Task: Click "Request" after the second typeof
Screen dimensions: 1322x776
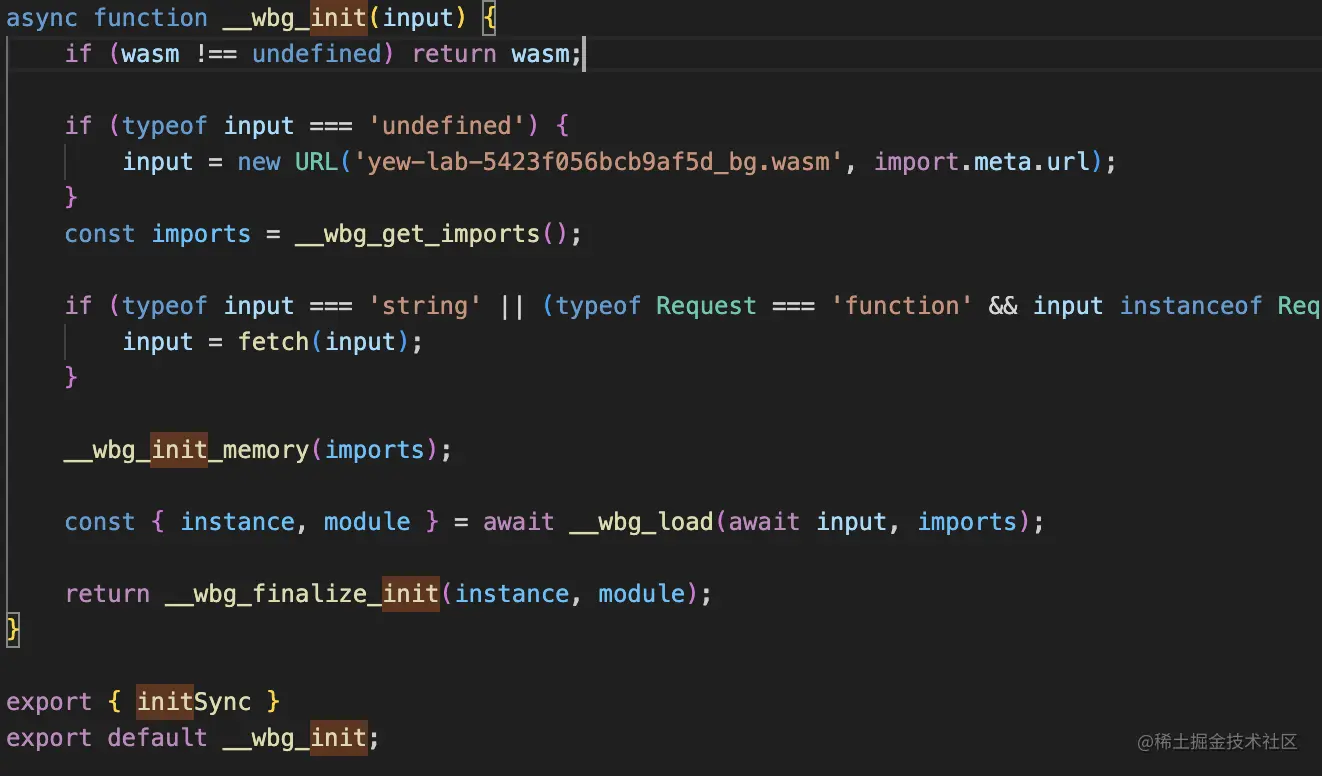Action: point(706,306)
